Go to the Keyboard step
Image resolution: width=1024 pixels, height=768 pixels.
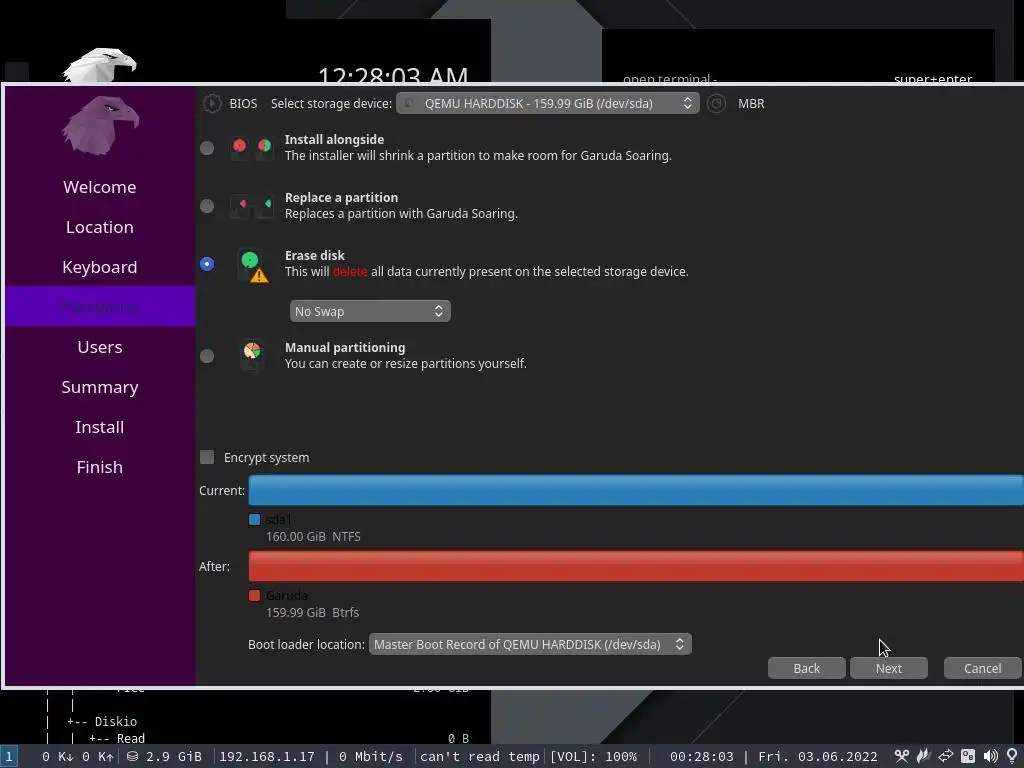pyautogui.click(x=100, y=267)
